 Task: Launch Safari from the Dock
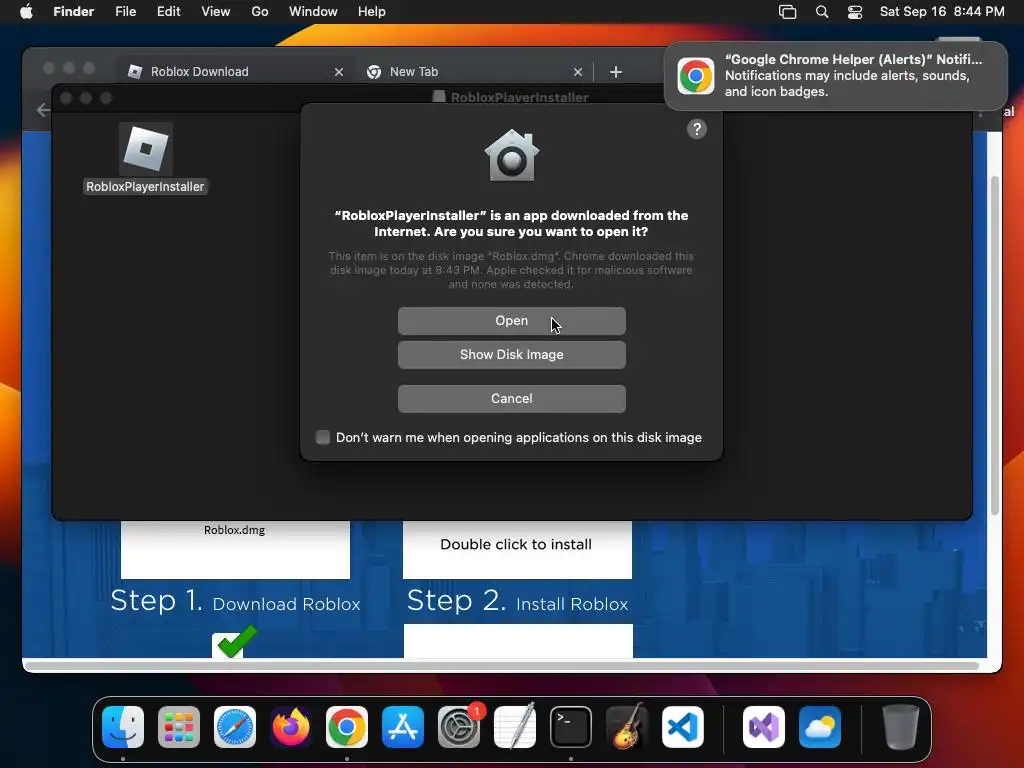click(x=235, y=727)
